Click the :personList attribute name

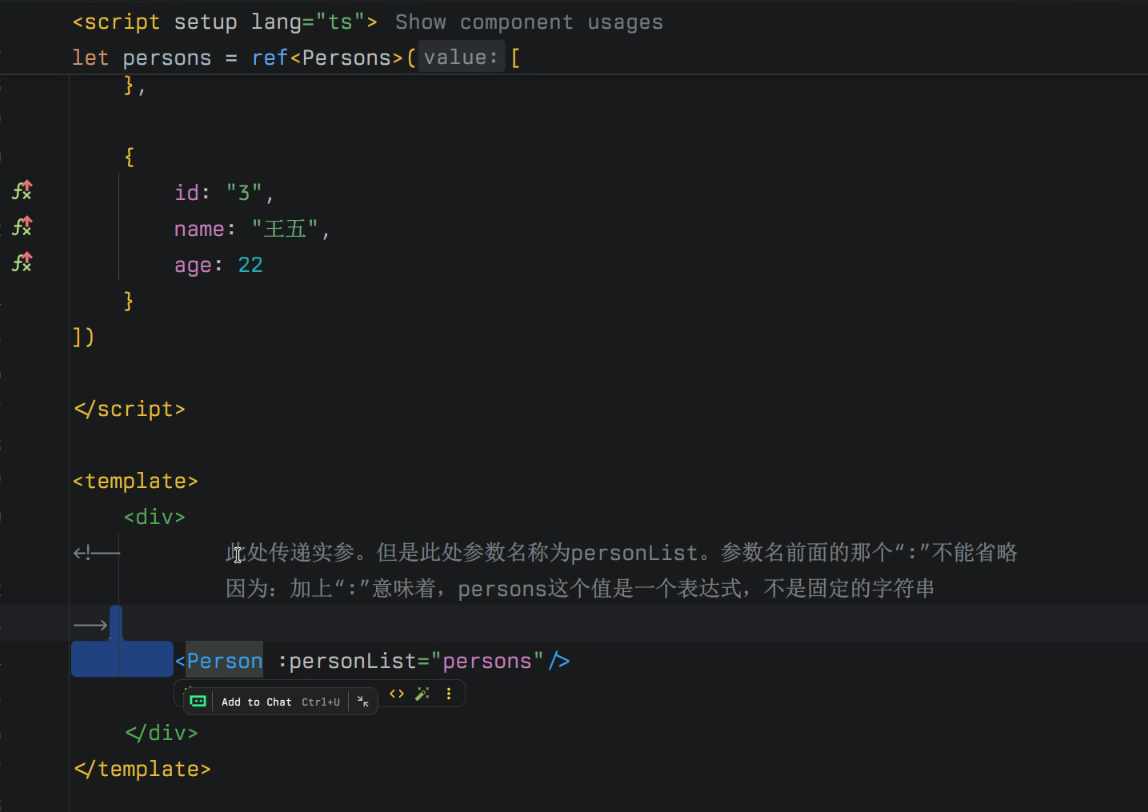click(x=347, y=660)
